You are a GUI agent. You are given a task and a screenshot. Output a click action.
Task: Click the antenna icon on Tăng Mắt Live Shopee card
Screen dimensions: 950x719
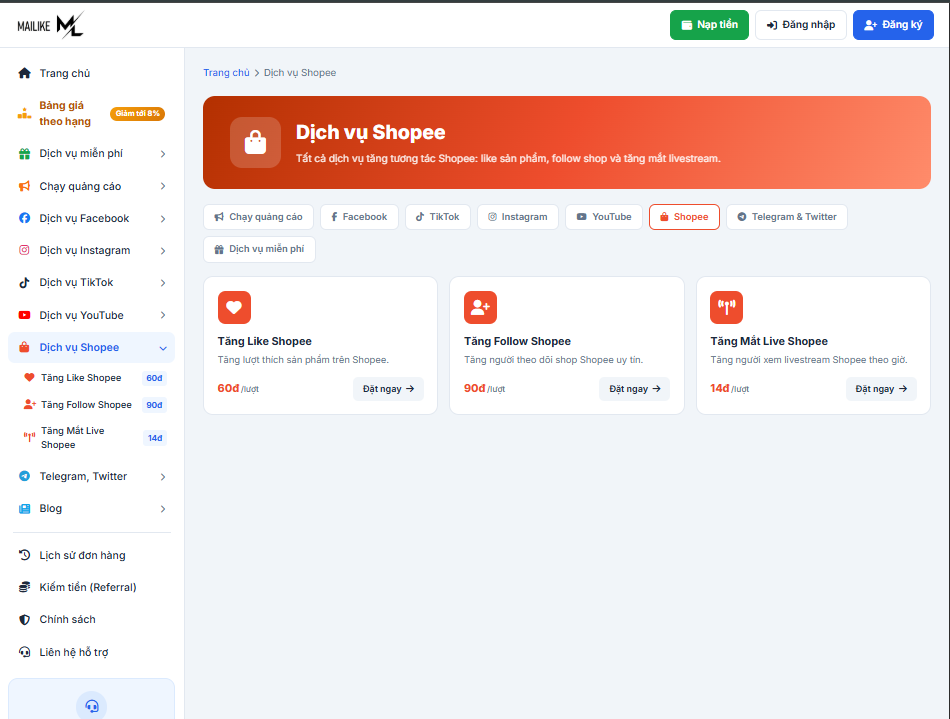(726, 308)
